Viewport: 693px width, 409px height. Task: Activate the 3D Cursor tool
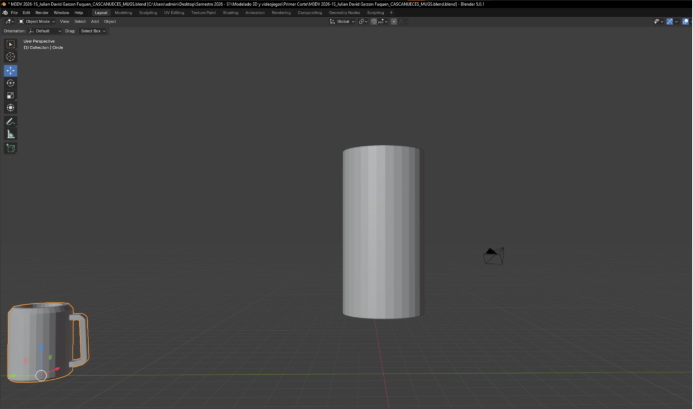coord(11,57)
